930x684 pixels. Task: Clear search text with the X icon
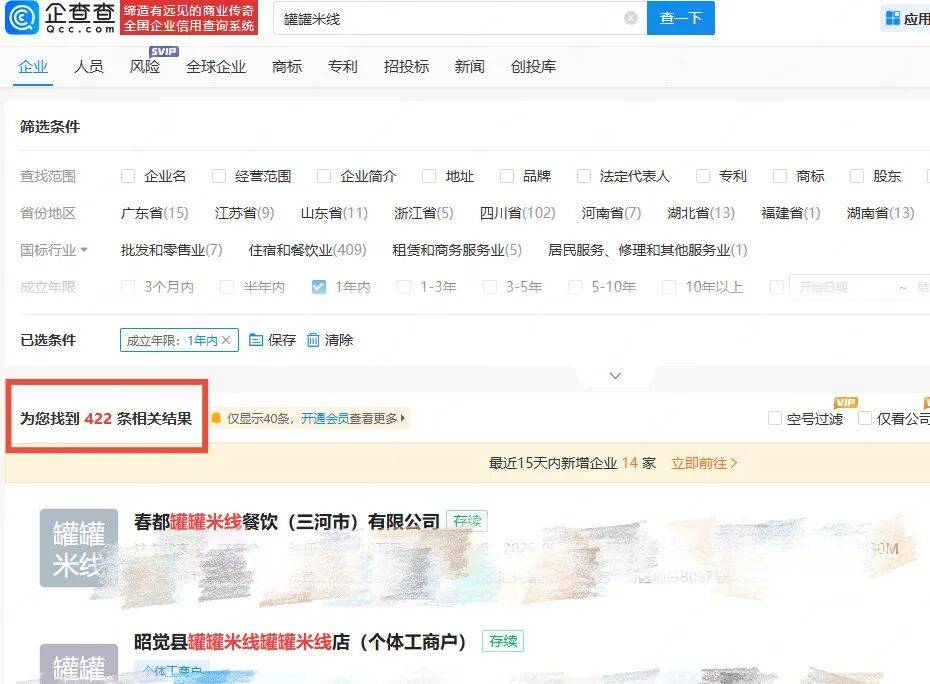[x=631, y=18]
